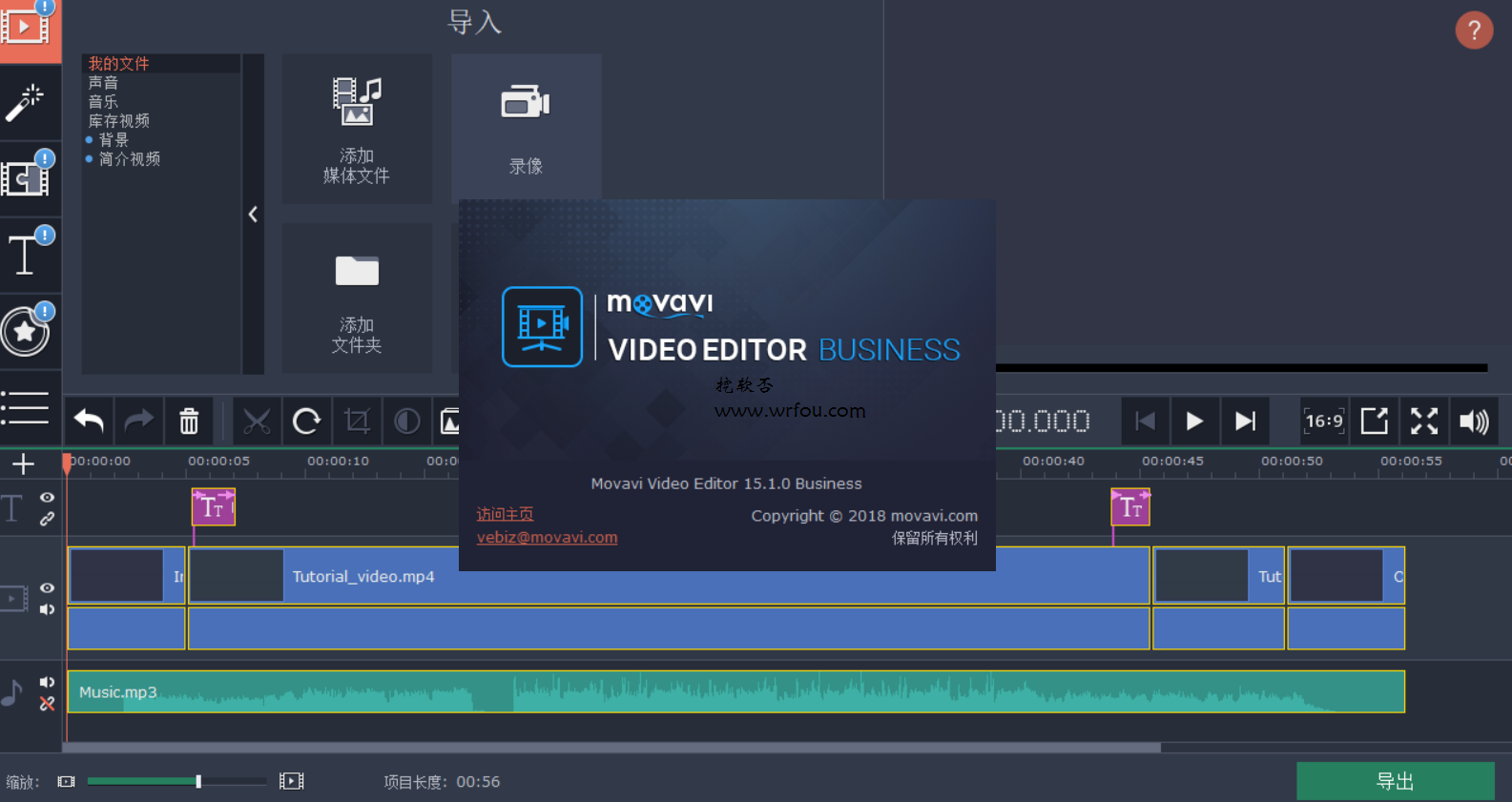1512x802 pixels.
Task: Open the 16:9 aspect ratio selector
Action: click(1324, 421)
